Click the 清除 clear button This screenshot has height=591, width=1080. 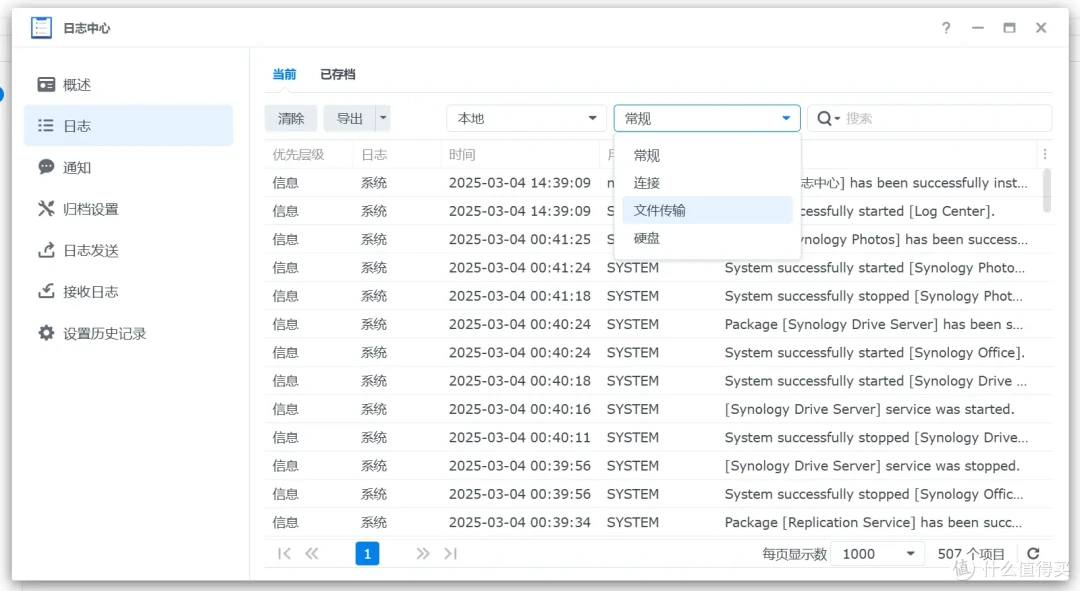point(291,118)
